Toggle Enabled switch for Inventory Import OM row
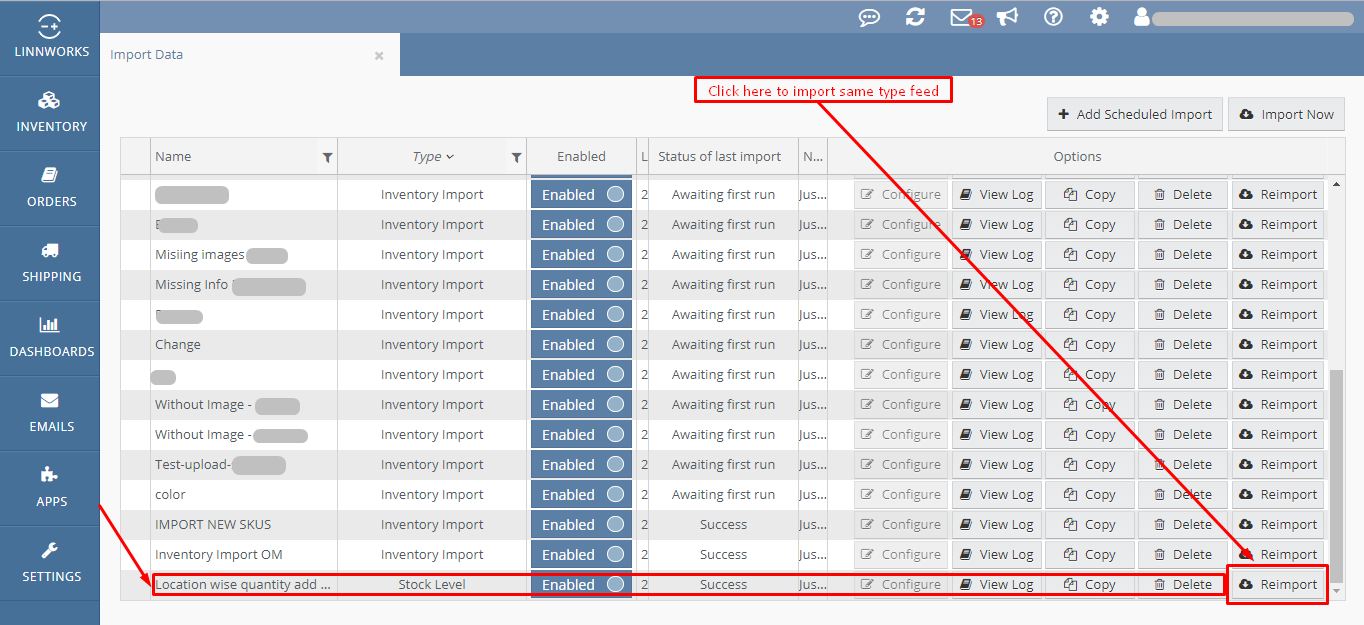The image size is (1364, 625). tap(581, 555)
